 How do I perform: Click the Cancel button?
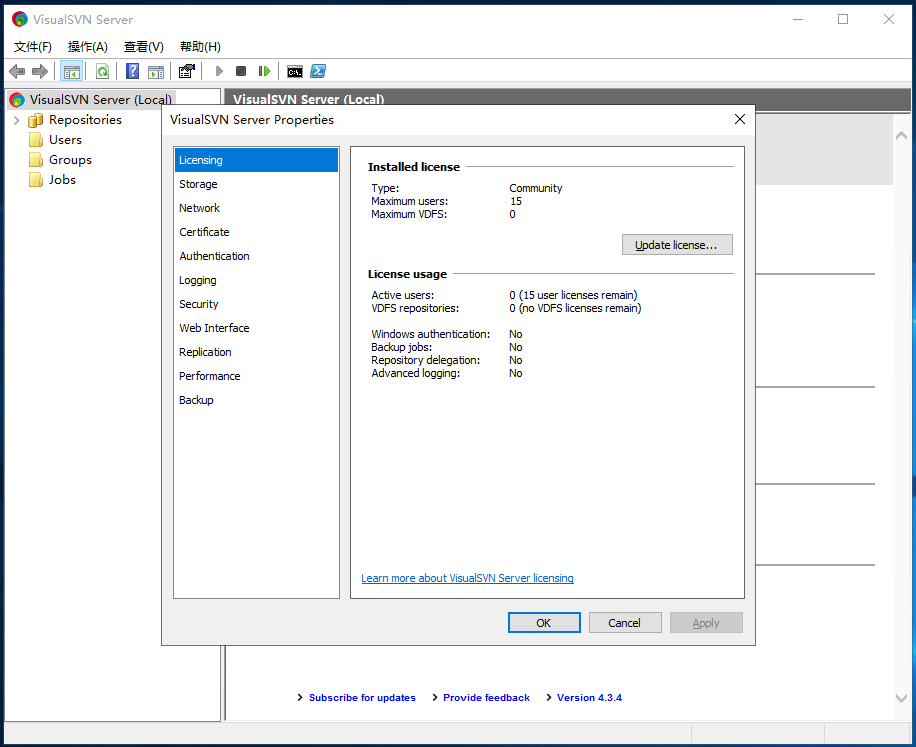click(624, 623)
